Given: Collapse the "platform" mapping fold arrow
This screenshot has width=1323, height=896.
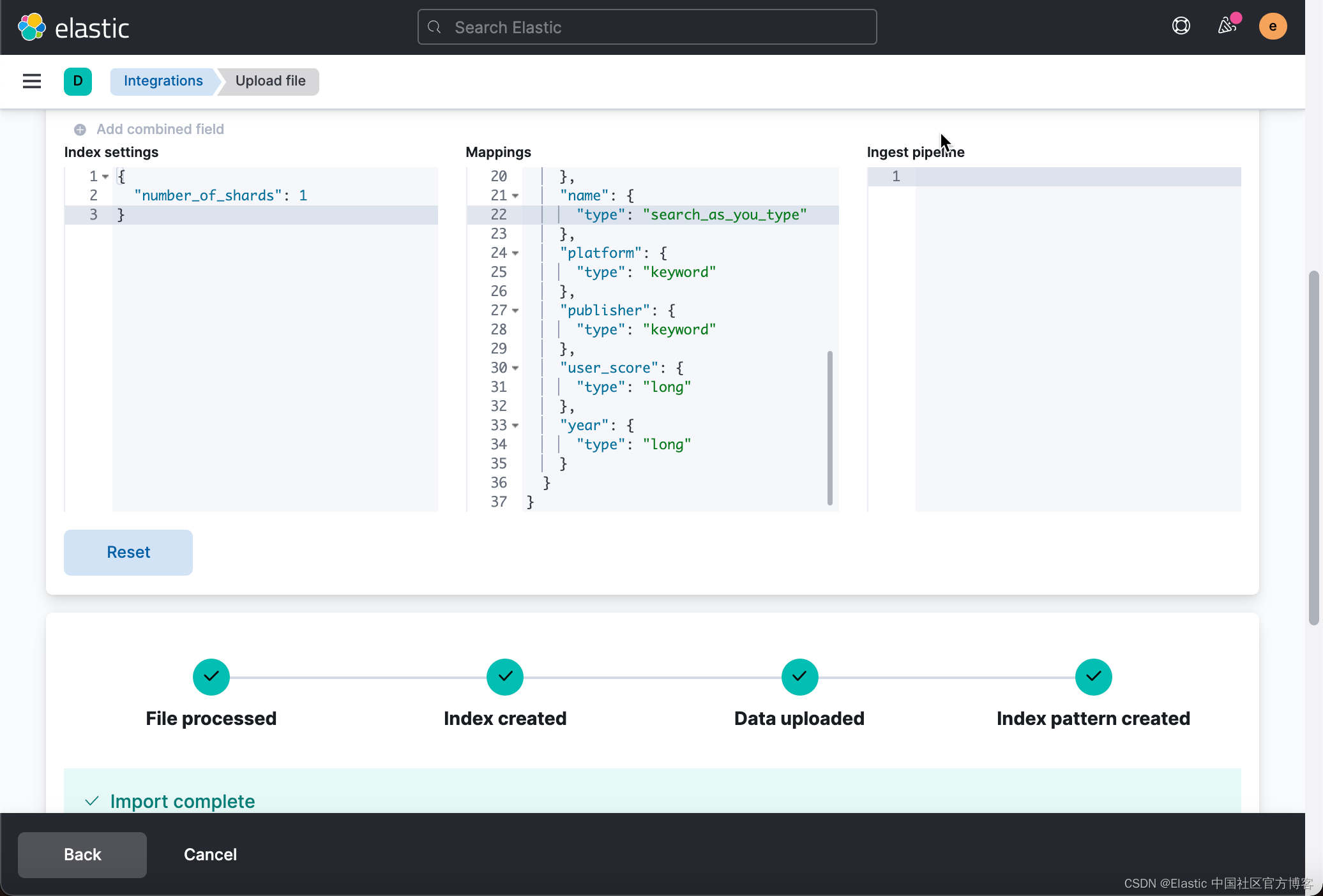Looking at the screenshot, I should (x=515, y=253).
